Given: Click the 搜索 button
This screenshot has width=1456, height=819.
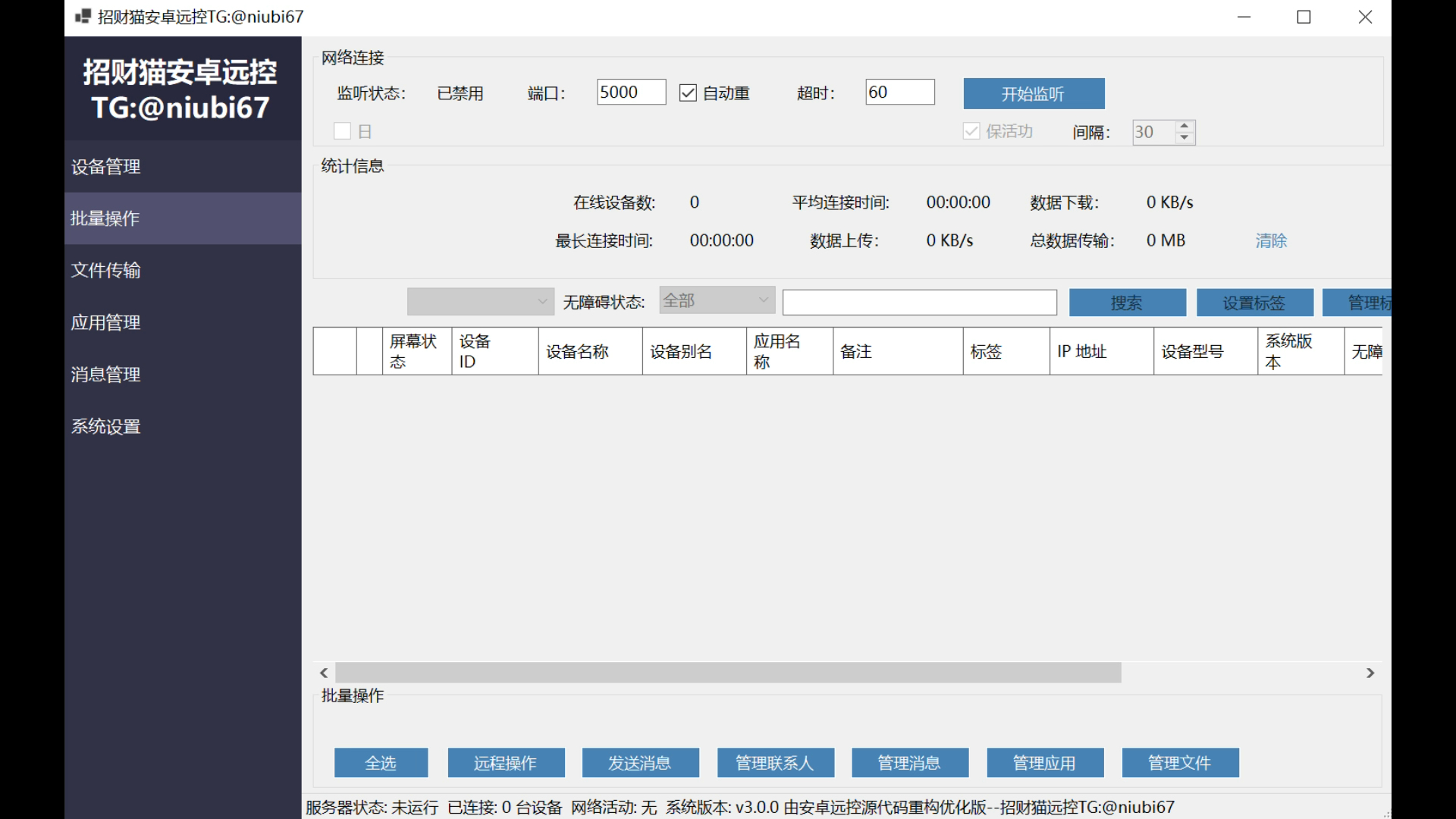Looking at the screenshot, I should pyautogui.click(x=1127, y=303).
